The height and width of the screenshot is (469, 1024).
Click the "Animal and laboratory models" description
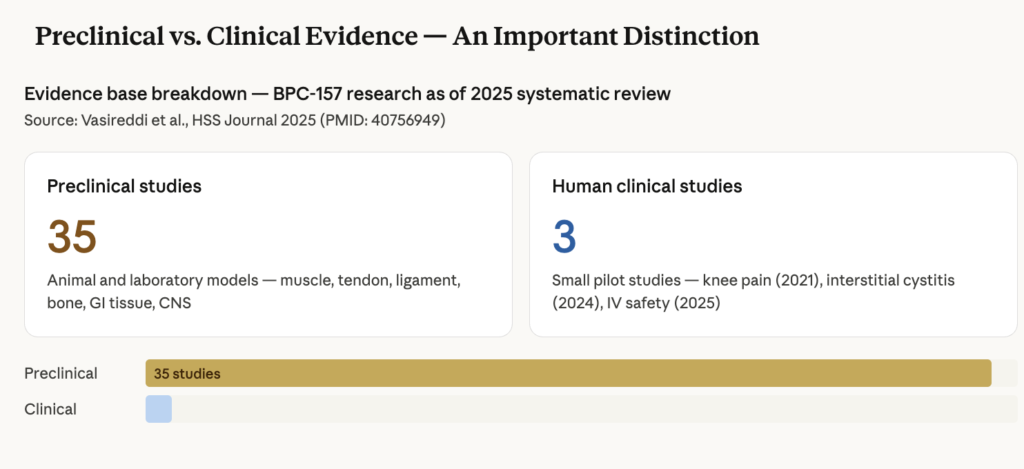click(x=150, y=280)
